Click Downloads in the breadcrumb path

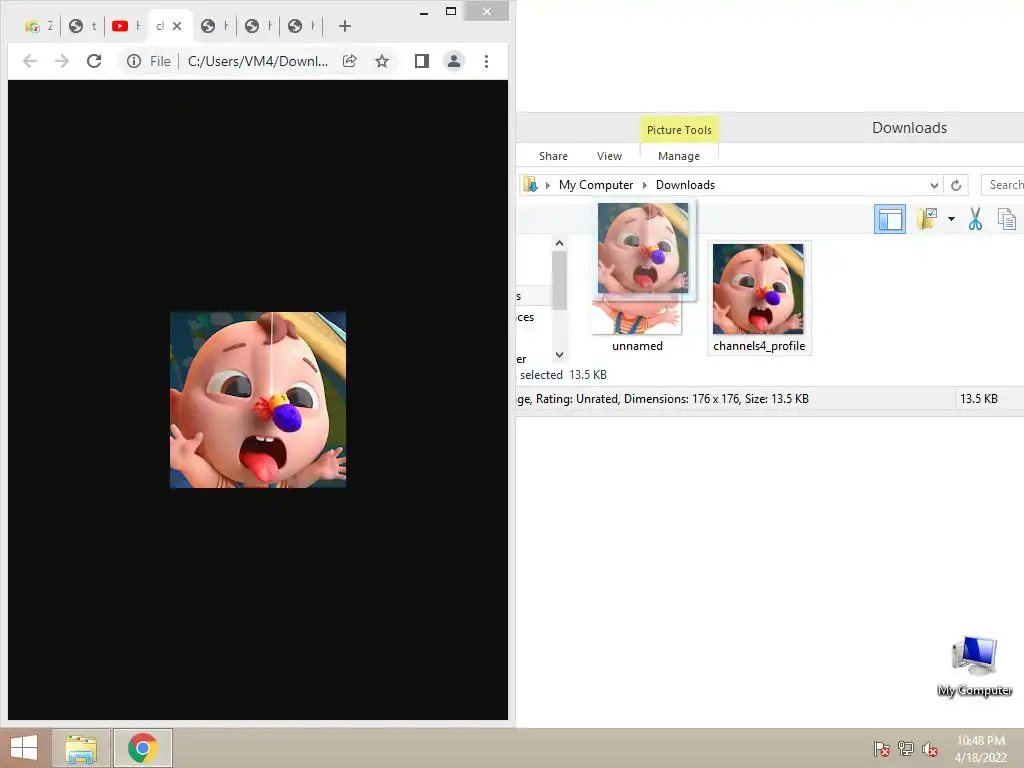[x=685, y=185]
